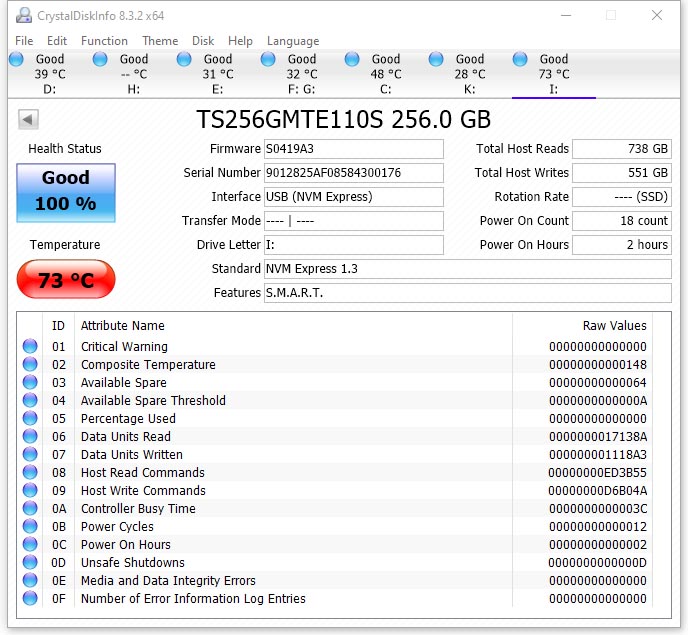Image resolution: width=688 pixels, height=635 pixels.
Task: Click the CrystalDiskInfo app icon in title bar
Action: pos(24,15)
